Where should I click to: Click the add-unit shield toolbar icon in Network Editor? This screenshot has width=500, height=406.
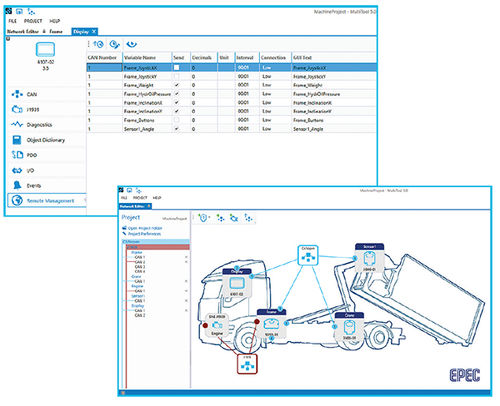pos(203,218)
